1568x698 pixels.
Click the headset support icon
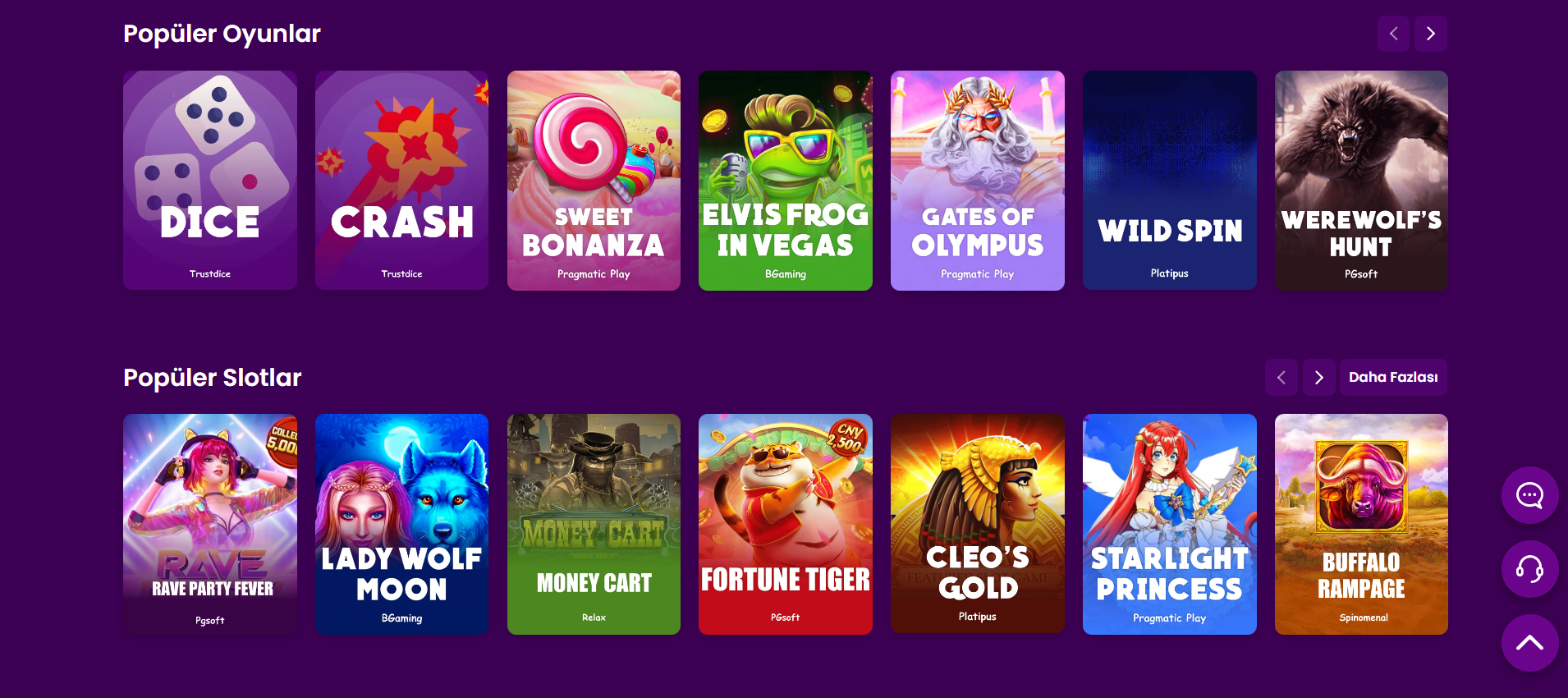(1529, 569)
